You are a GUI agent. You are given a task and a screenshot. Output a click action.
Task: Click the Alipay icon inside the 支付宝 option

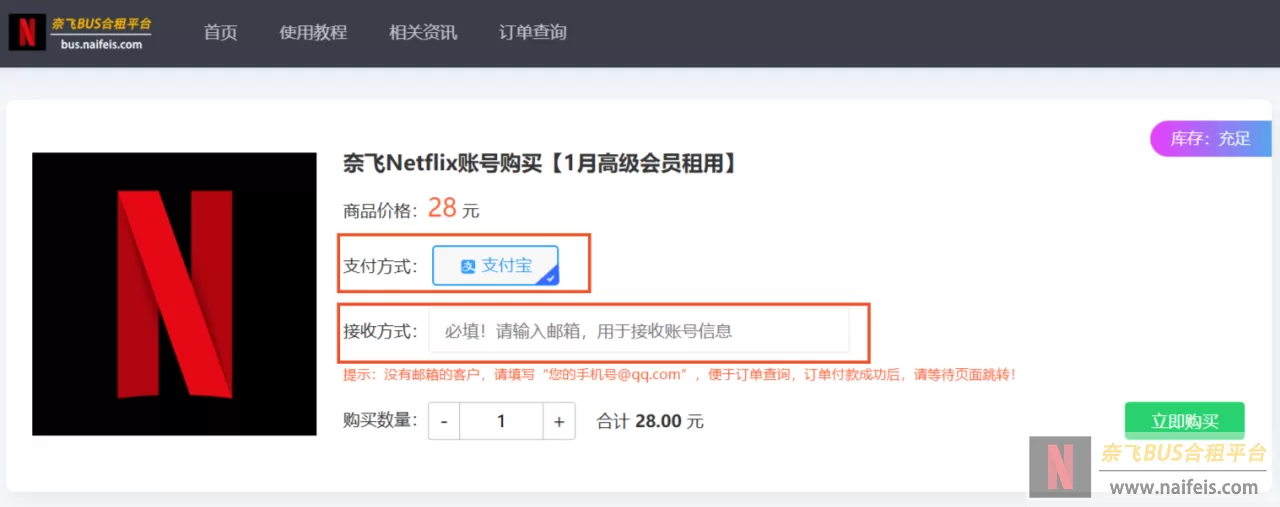(467, 266)
